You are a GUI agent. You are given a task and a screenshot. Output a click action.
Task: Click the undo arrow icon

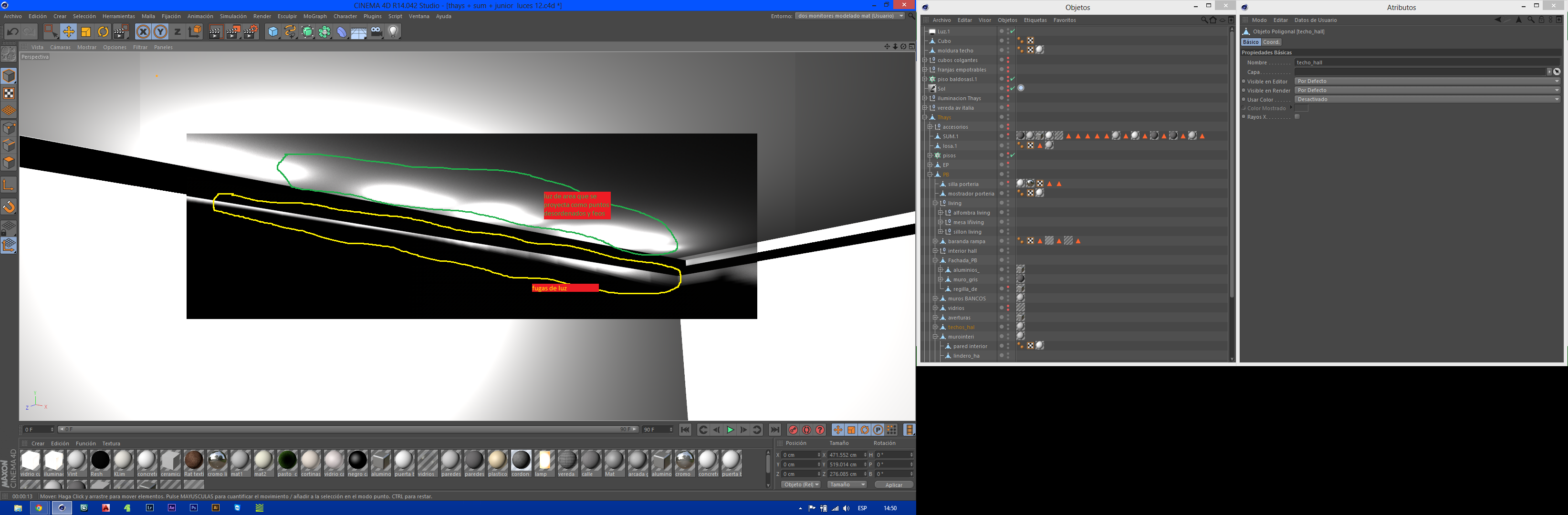12,31
